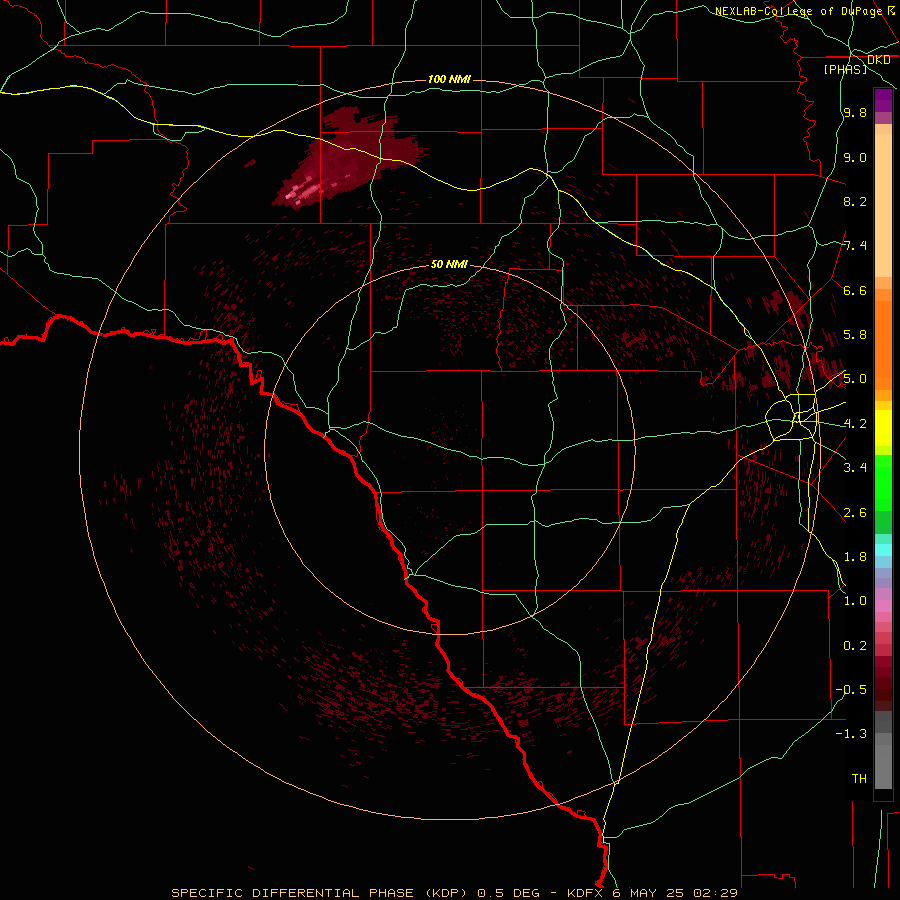This screenshot has height=900, width=900.
Task: Click the -0.5 scale value
Action: pyautogui.click(x=851, y=689)
